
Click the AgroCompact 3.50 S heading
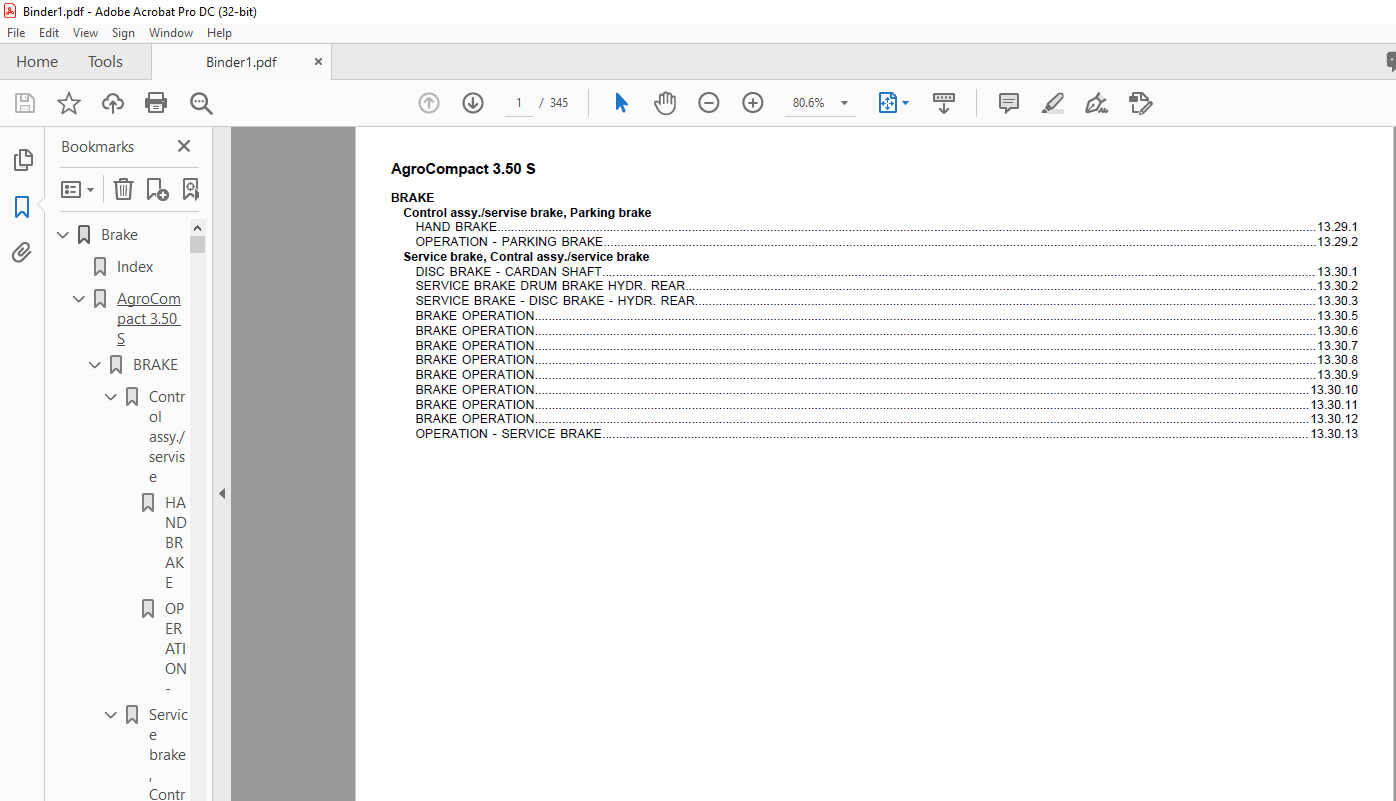(463, 169)
